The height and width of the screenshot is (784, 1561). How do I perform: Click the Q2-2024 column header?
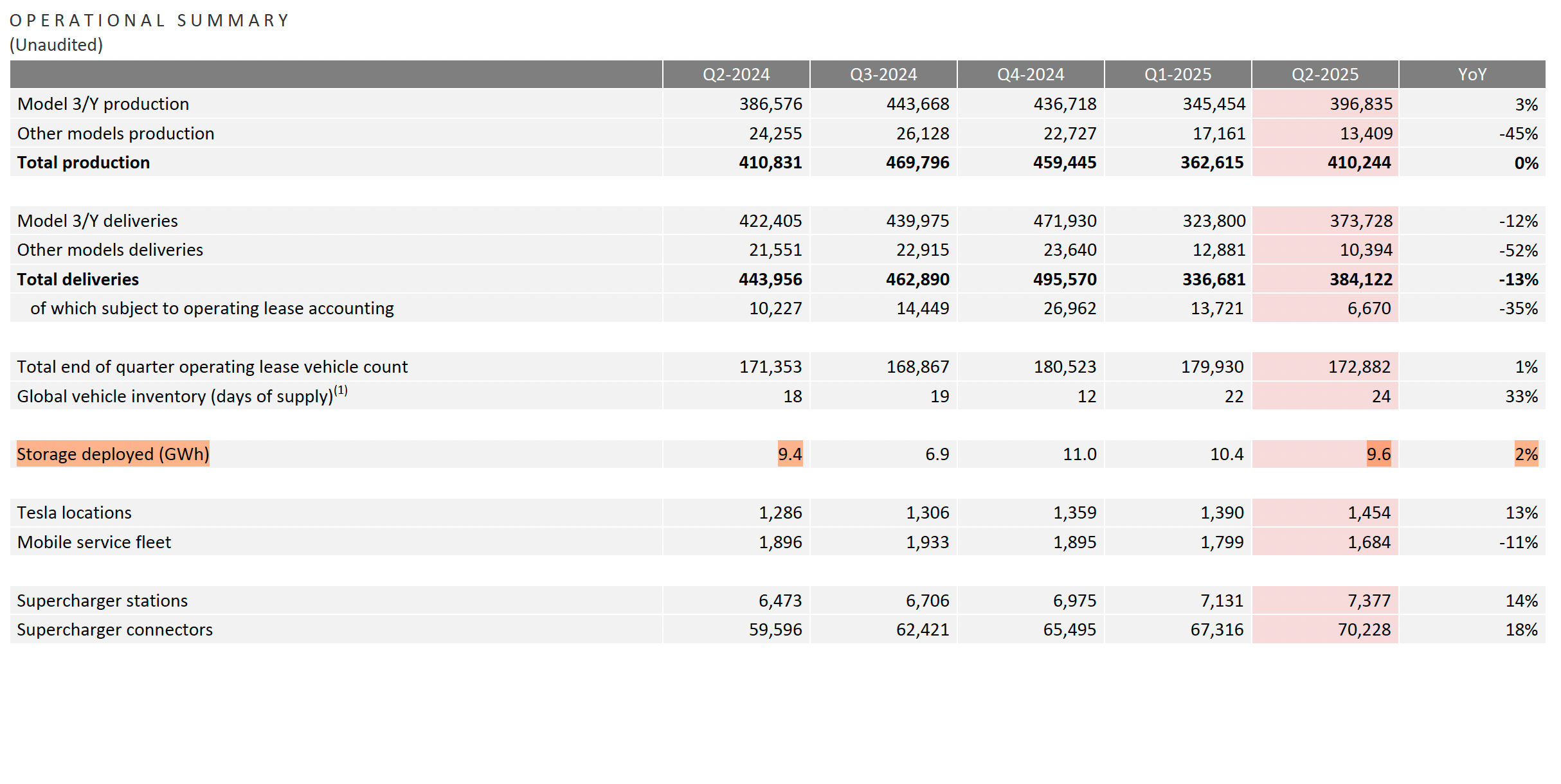click(735, 75)
